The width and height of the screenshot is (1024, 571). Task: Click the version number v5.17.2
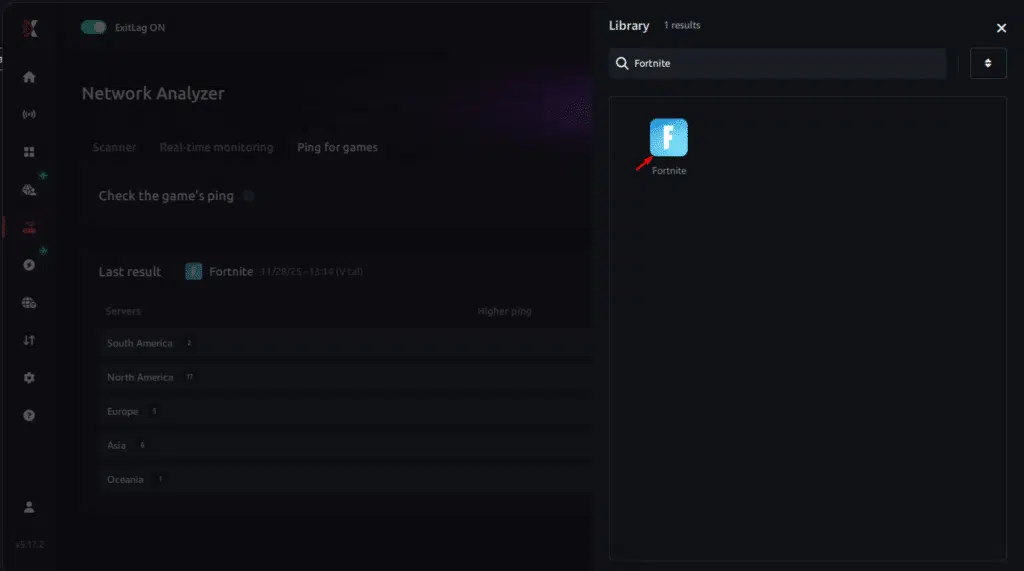coord(29,544)
